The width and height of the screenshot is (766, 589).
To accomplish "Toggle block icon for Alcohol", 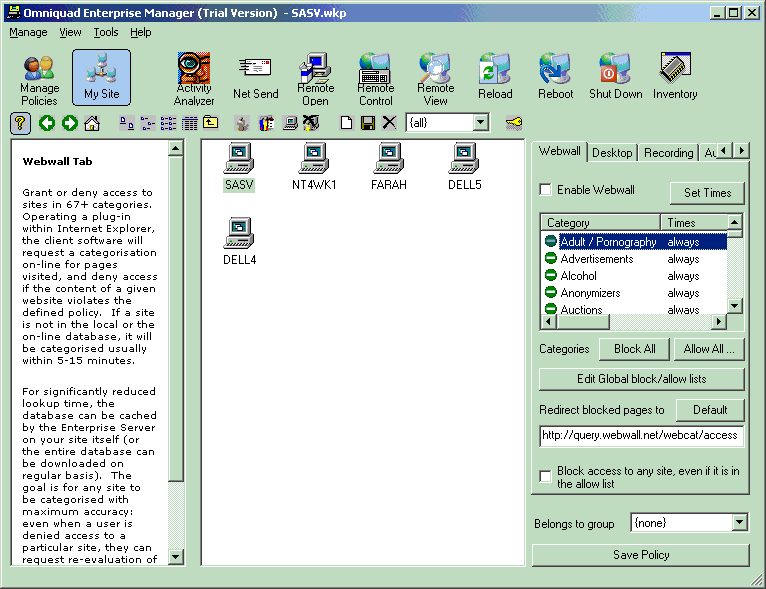I will point(551,275).
